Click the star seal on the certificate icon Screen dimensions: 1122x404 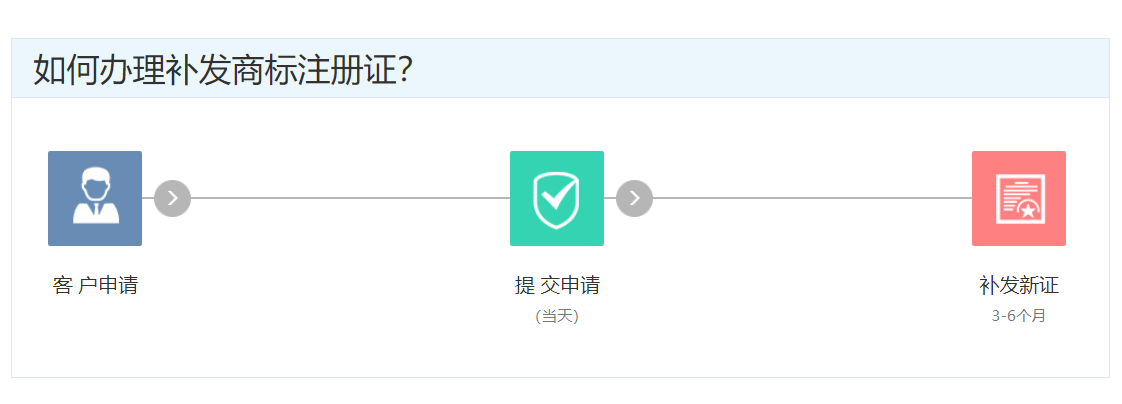tap(1027, 210)
